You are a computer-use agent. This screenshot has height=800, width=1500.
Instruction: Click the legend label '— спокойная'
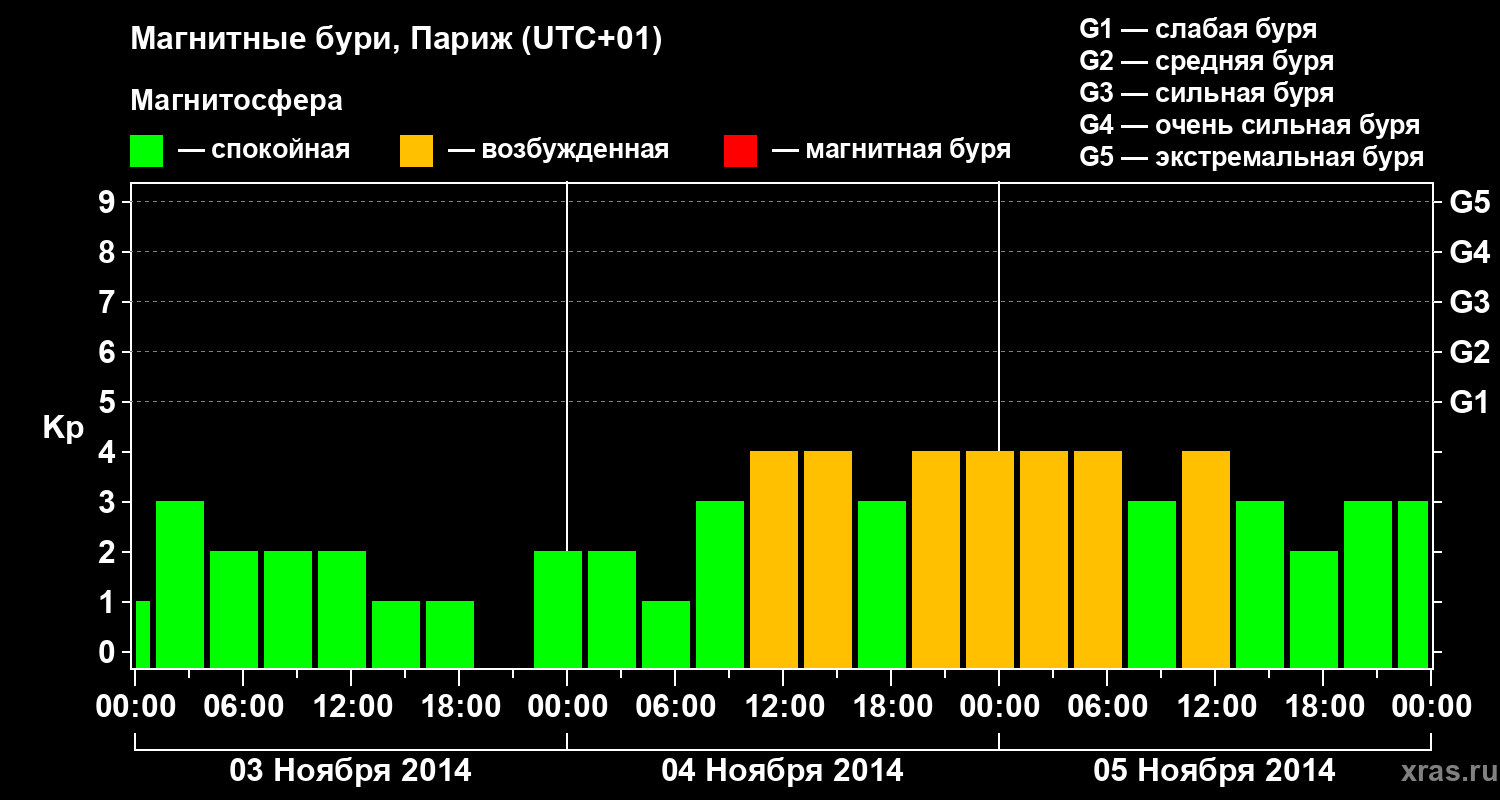coord(264,151)
